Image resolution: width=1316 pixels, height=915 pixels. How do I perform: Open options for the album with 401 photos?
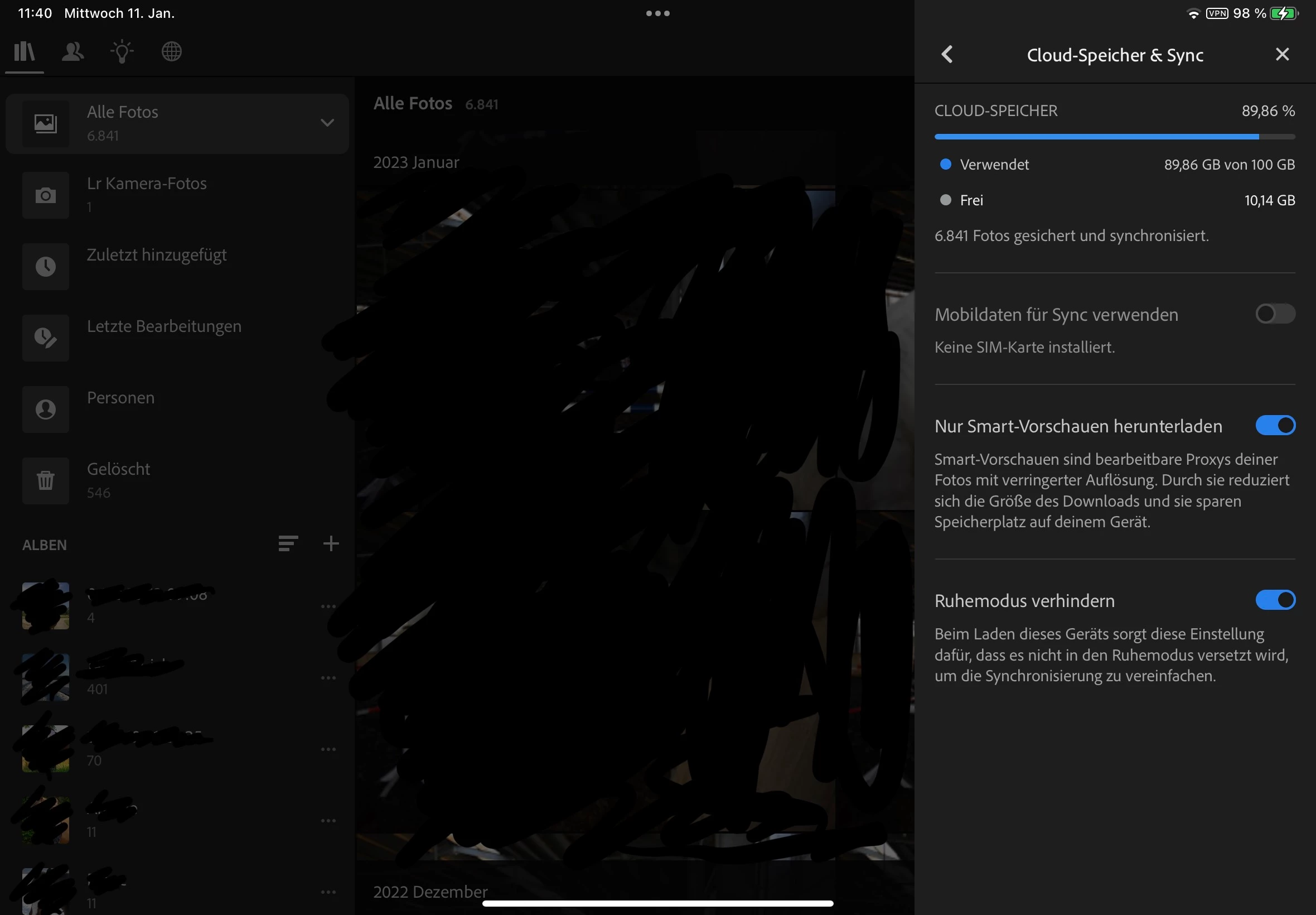click(x=328, y=678)
